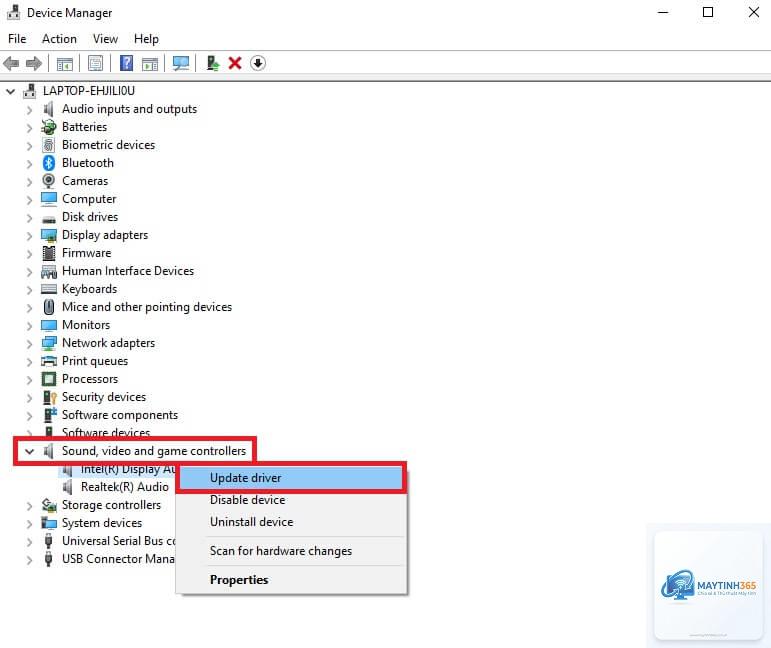Click the blue Help question-mark icon

126,63
